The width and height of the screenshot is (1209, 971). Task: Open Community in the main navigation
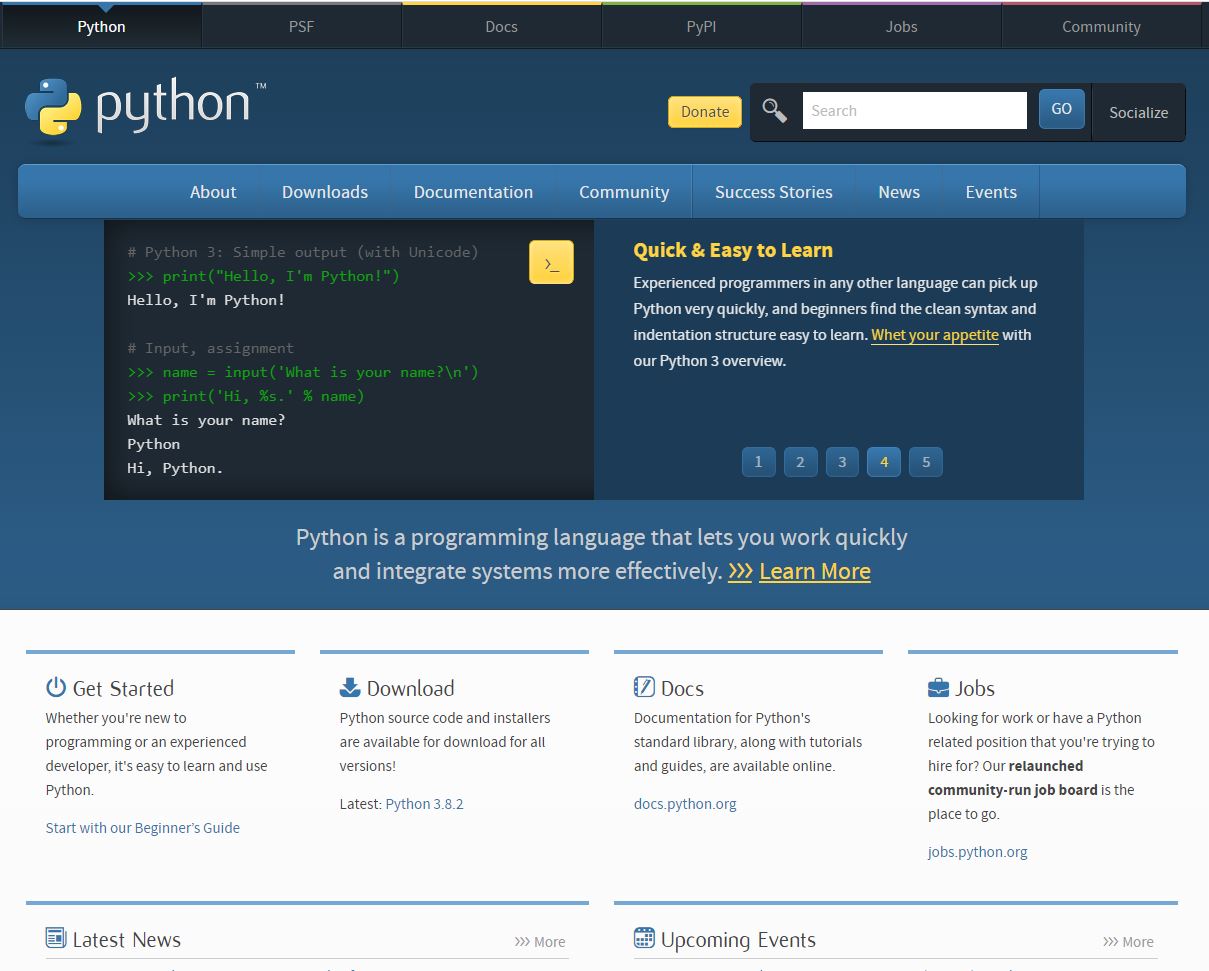tap(624, 192)
